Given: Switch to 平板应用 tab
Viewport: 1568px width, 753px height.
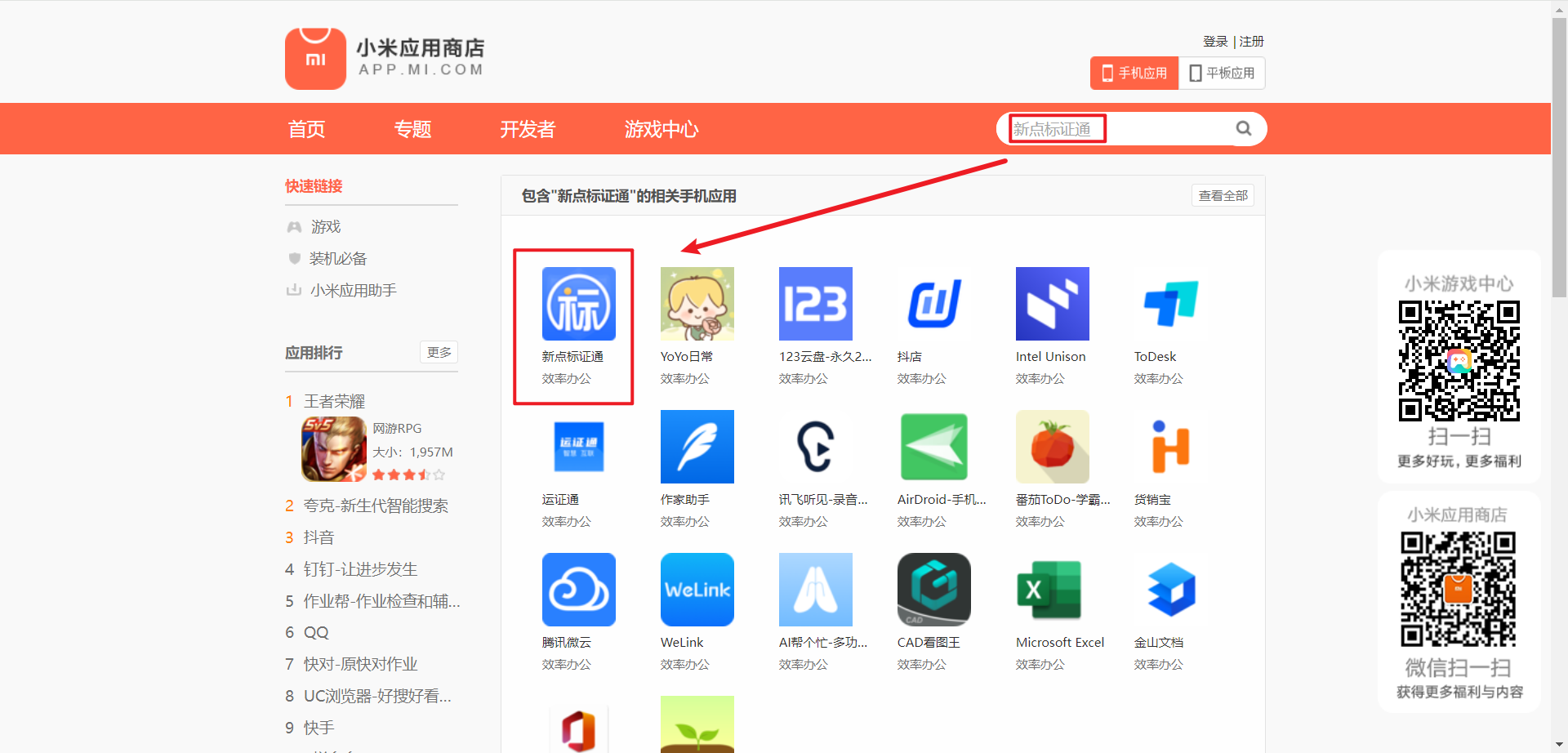Looking at the screenshot, I should [x=1222, y=73].
